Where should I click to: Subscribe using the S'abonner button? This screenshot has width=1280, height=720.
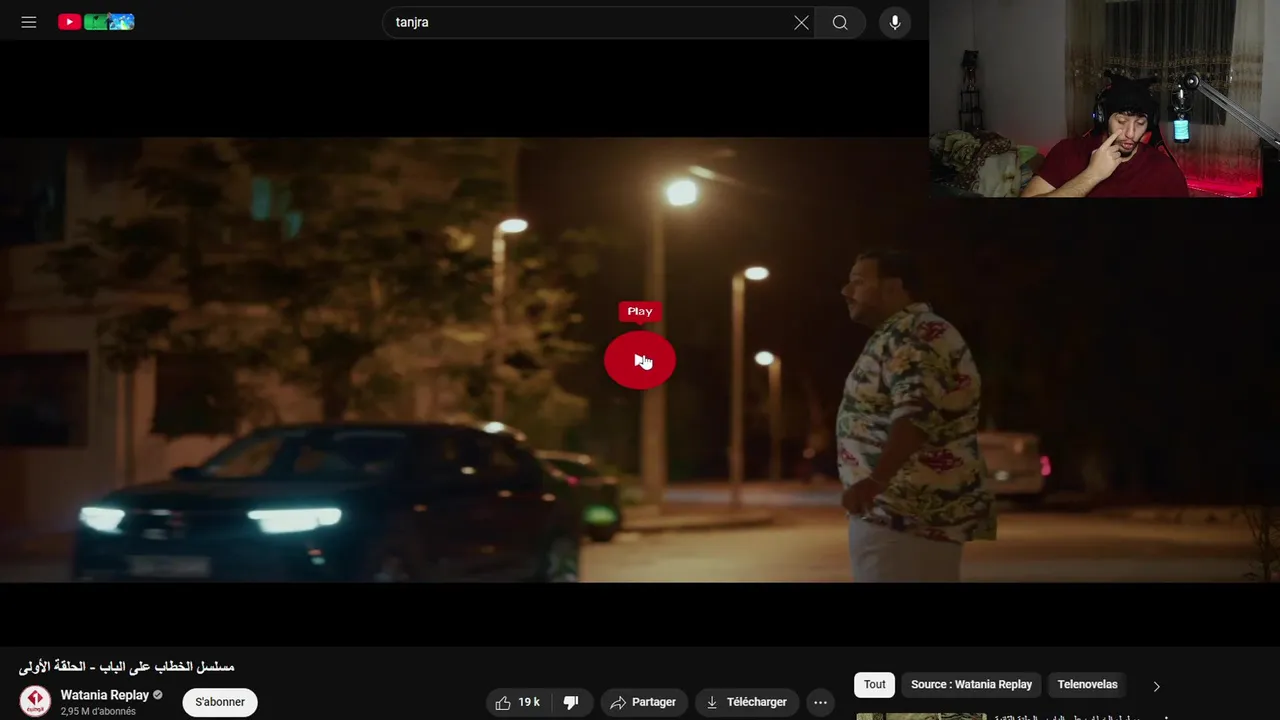point(220,702)
